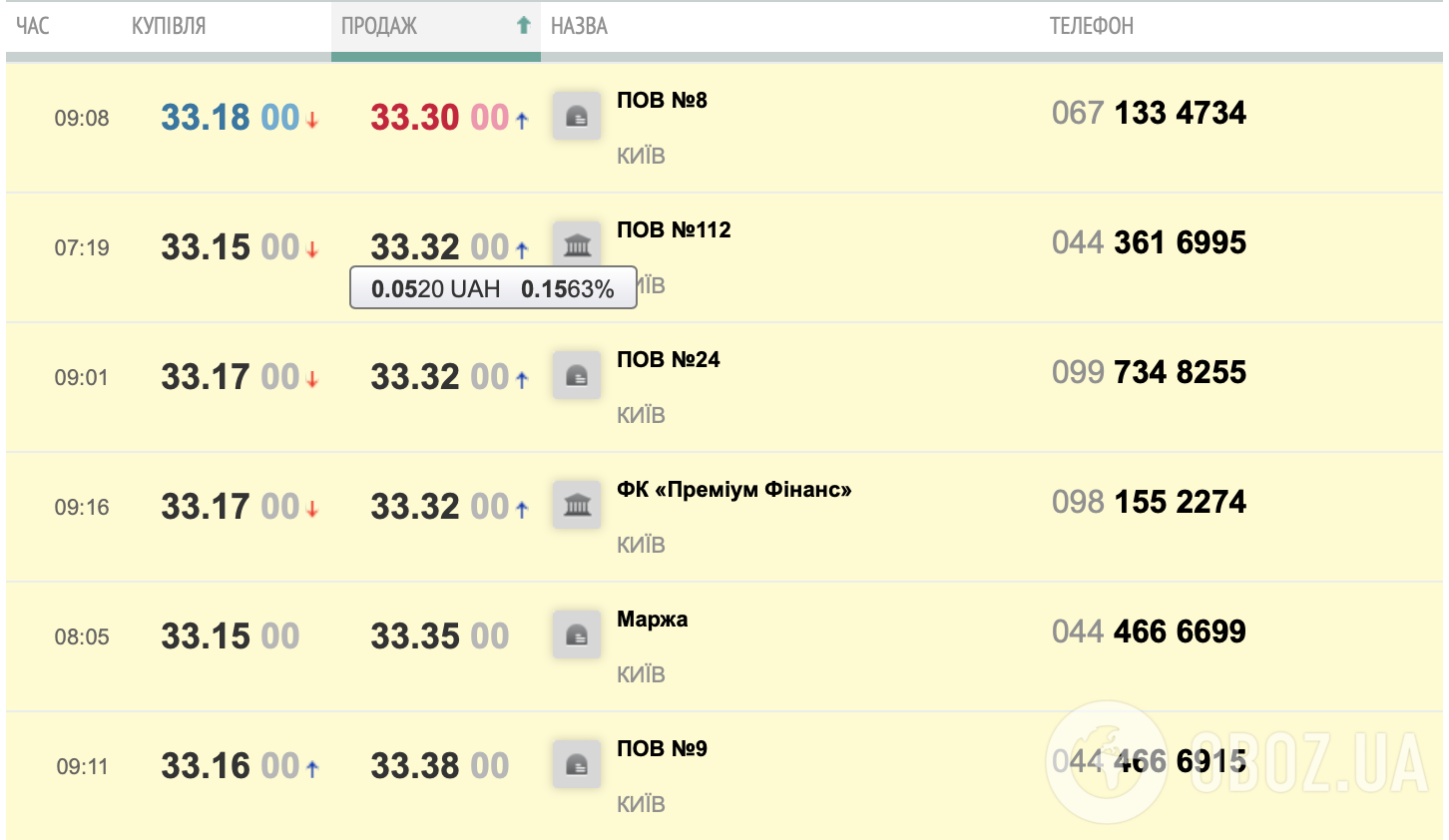
Task: Click sell rate 33.32 in the 09:01 row
Action: coord(439,377)
